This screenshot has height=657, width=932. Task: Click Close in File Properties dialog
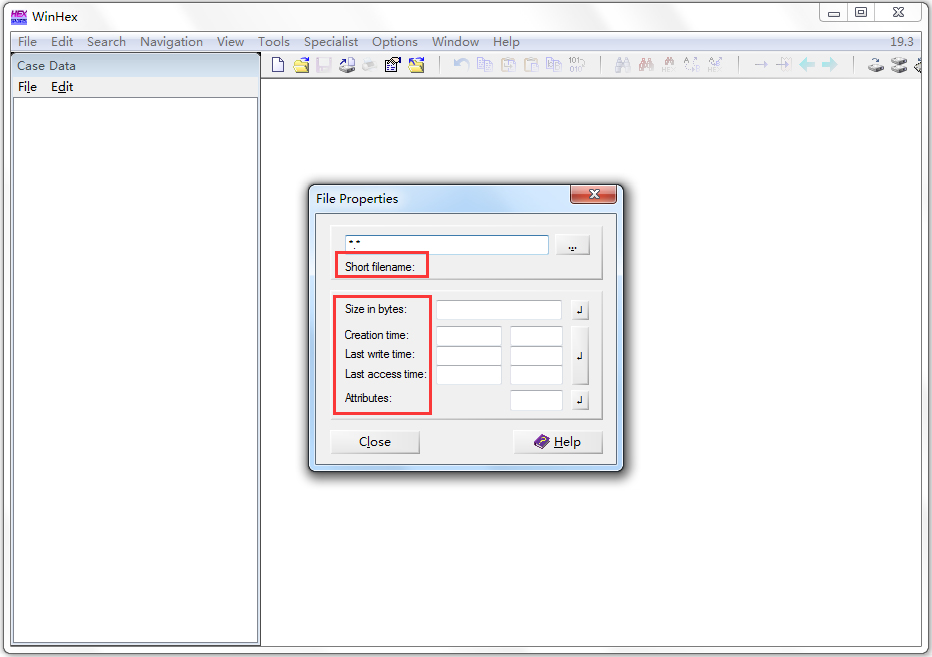coord(375,442)
